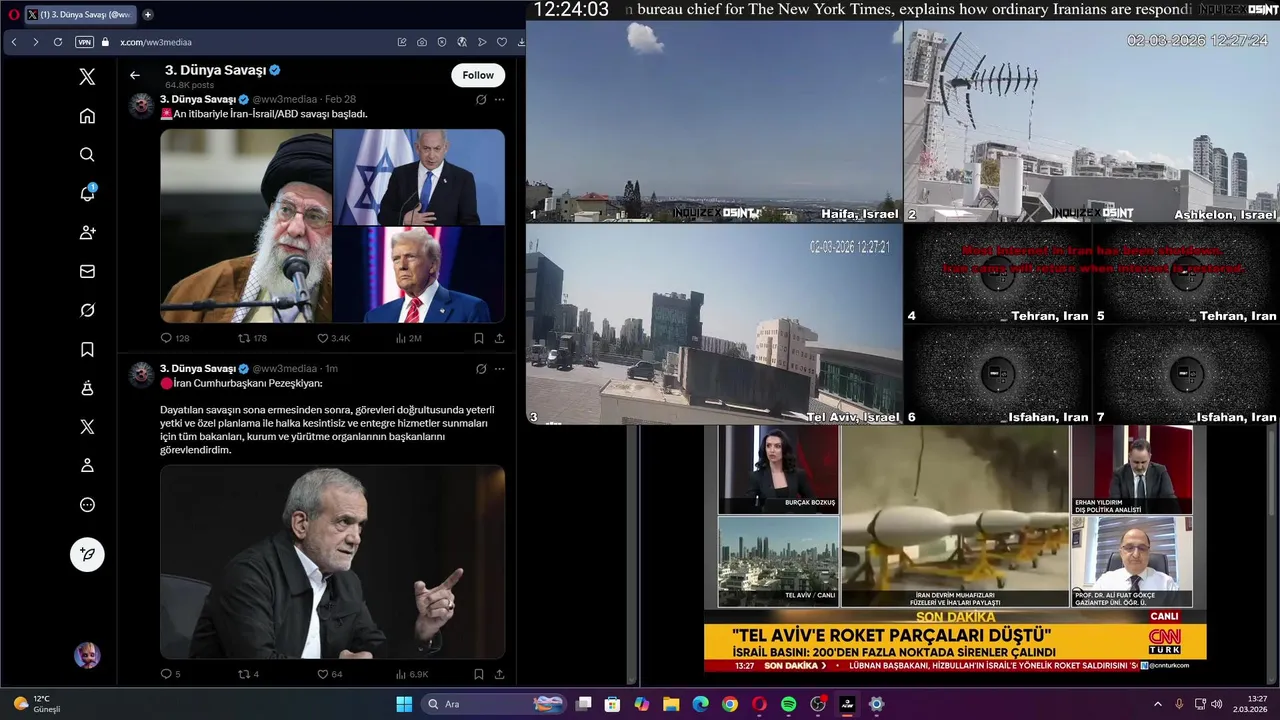Viewport: 1280px width, 720px height.
Task: Click the X logo in the sidebar
Action: coord(87,77)
